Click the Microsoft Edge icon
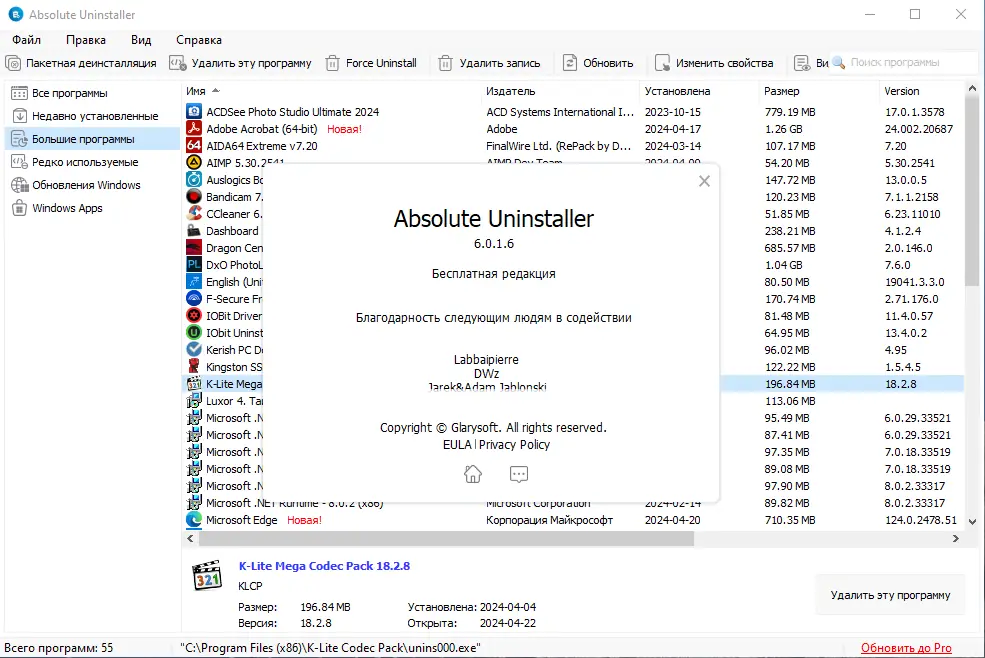 194,520
